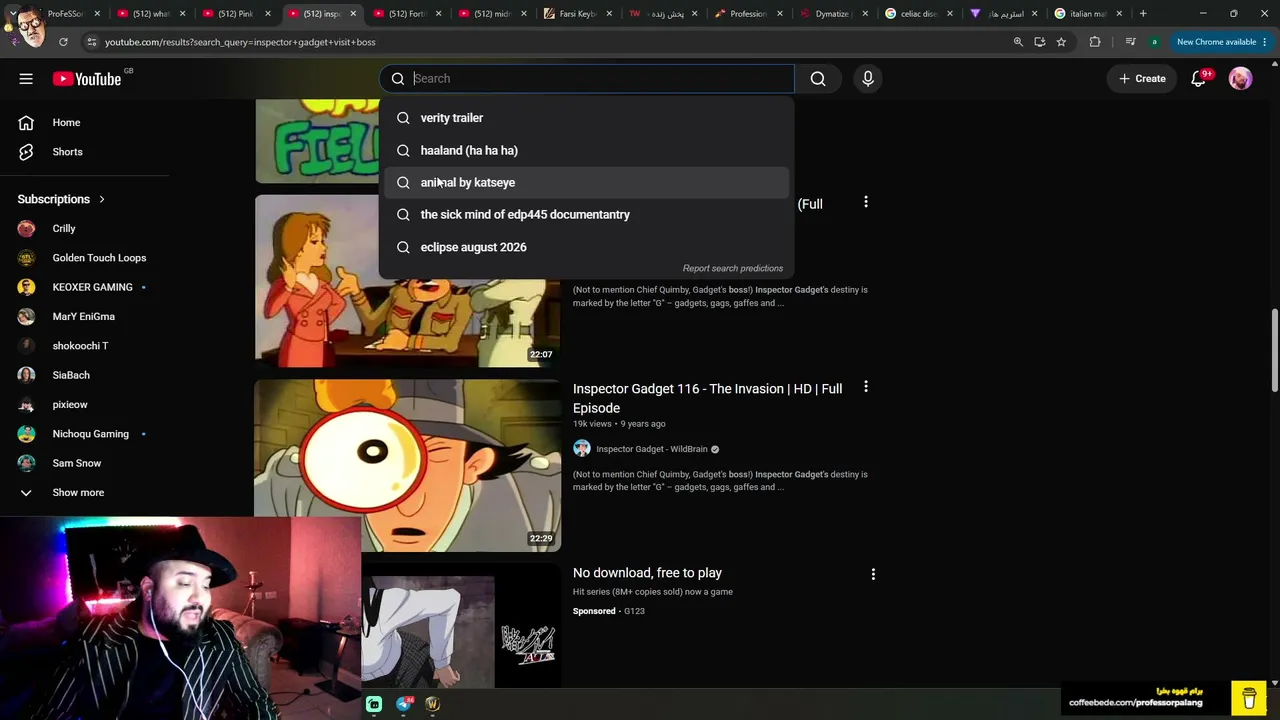Start voice search with the microphone
Viewport: 1280px width, 720px height.
click(x=868, y=79)
